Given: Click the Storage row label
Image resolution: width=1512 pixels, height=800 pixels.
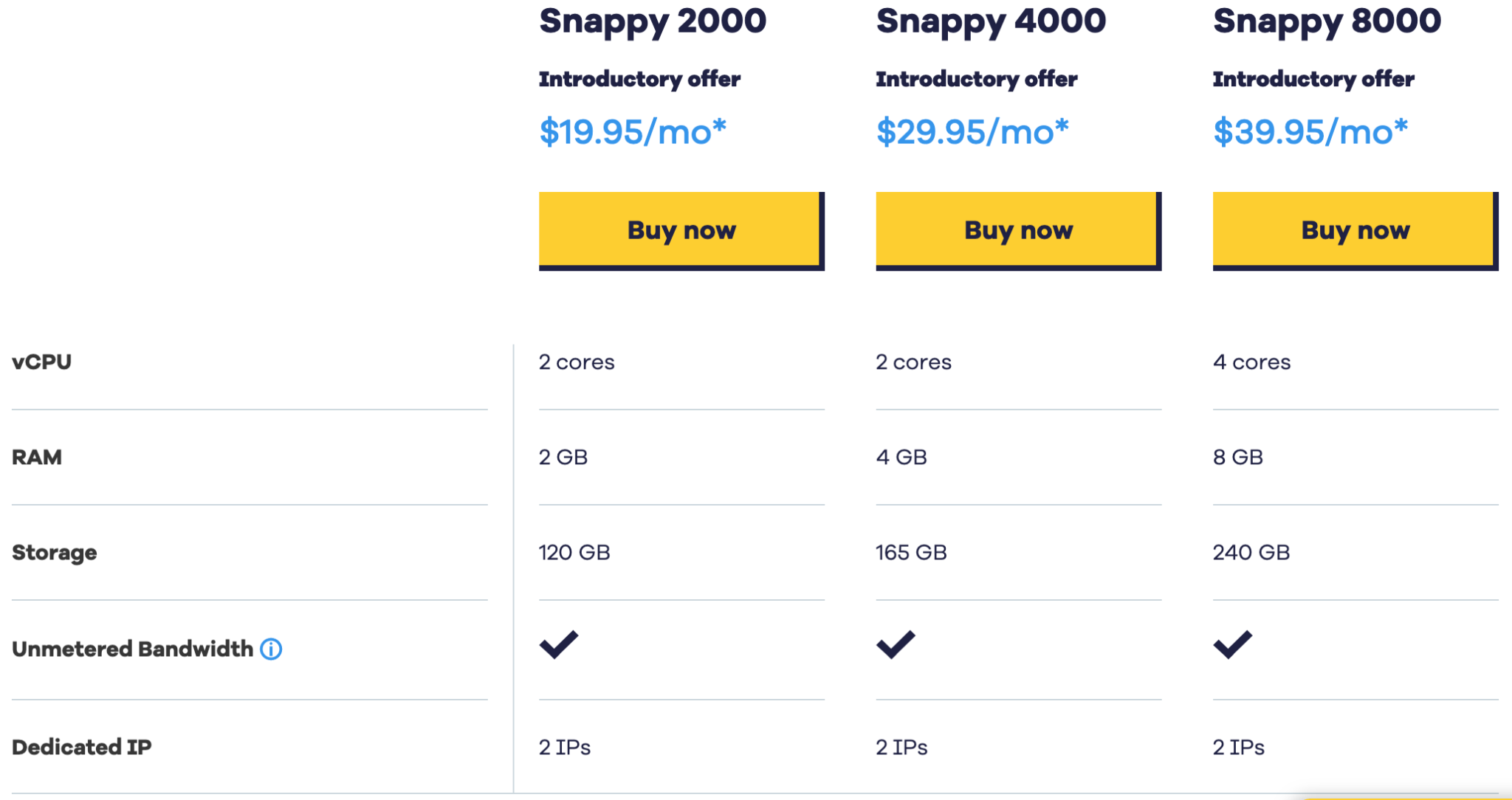Looking at the screenshot, I should point(54,553).
